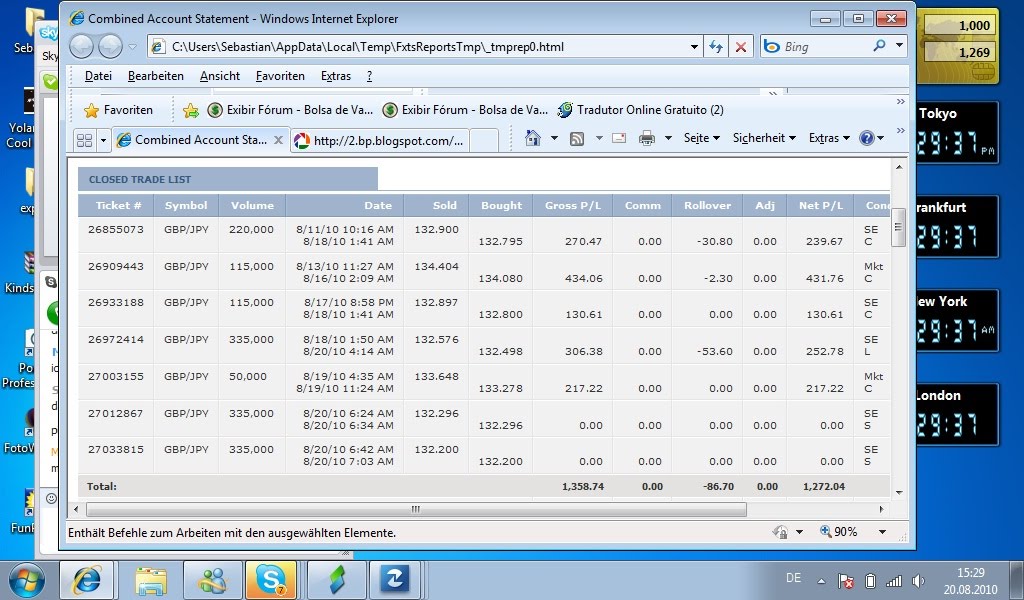Open the Bing search provider dropdown
The height and width of the screenshot is (600, 1024).
click(x=899, y=46)
